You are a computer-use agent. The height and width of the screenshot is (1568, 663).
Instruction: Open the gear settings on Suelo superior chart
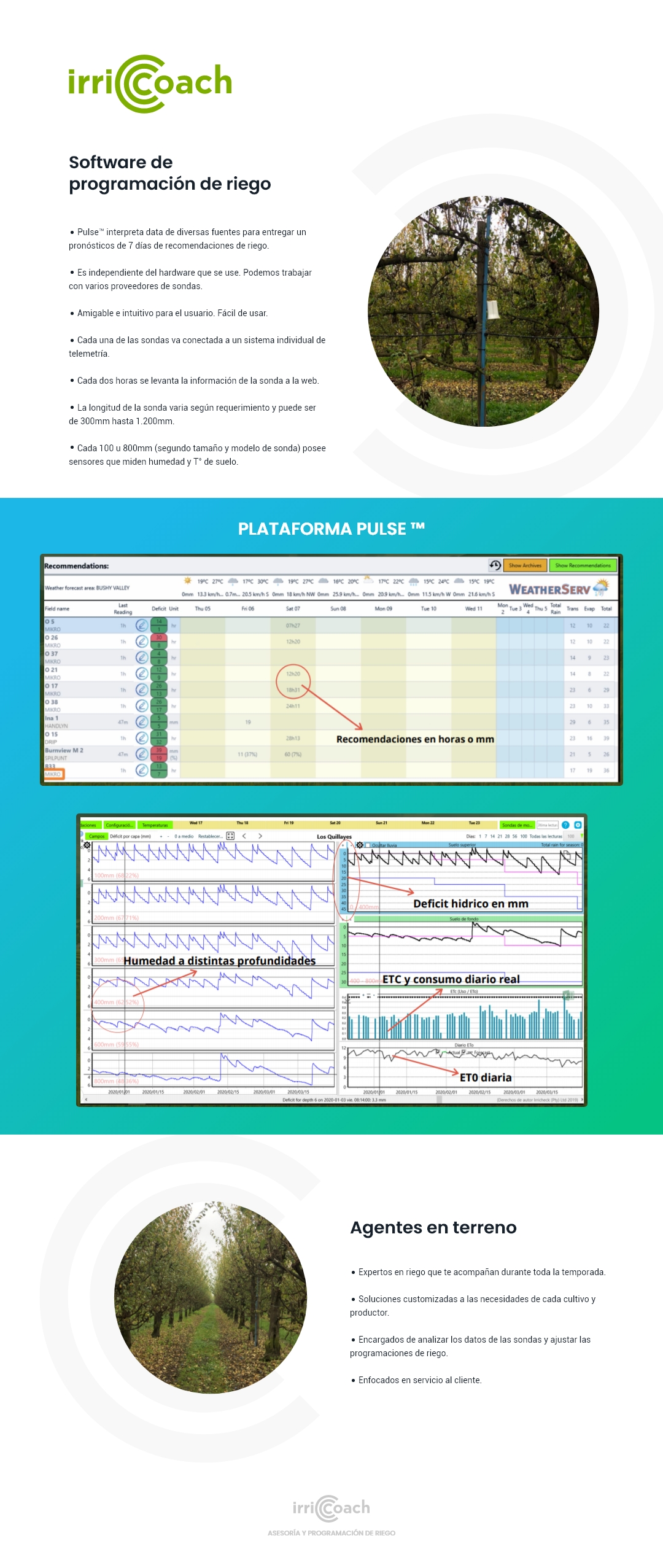click(360, 845)
